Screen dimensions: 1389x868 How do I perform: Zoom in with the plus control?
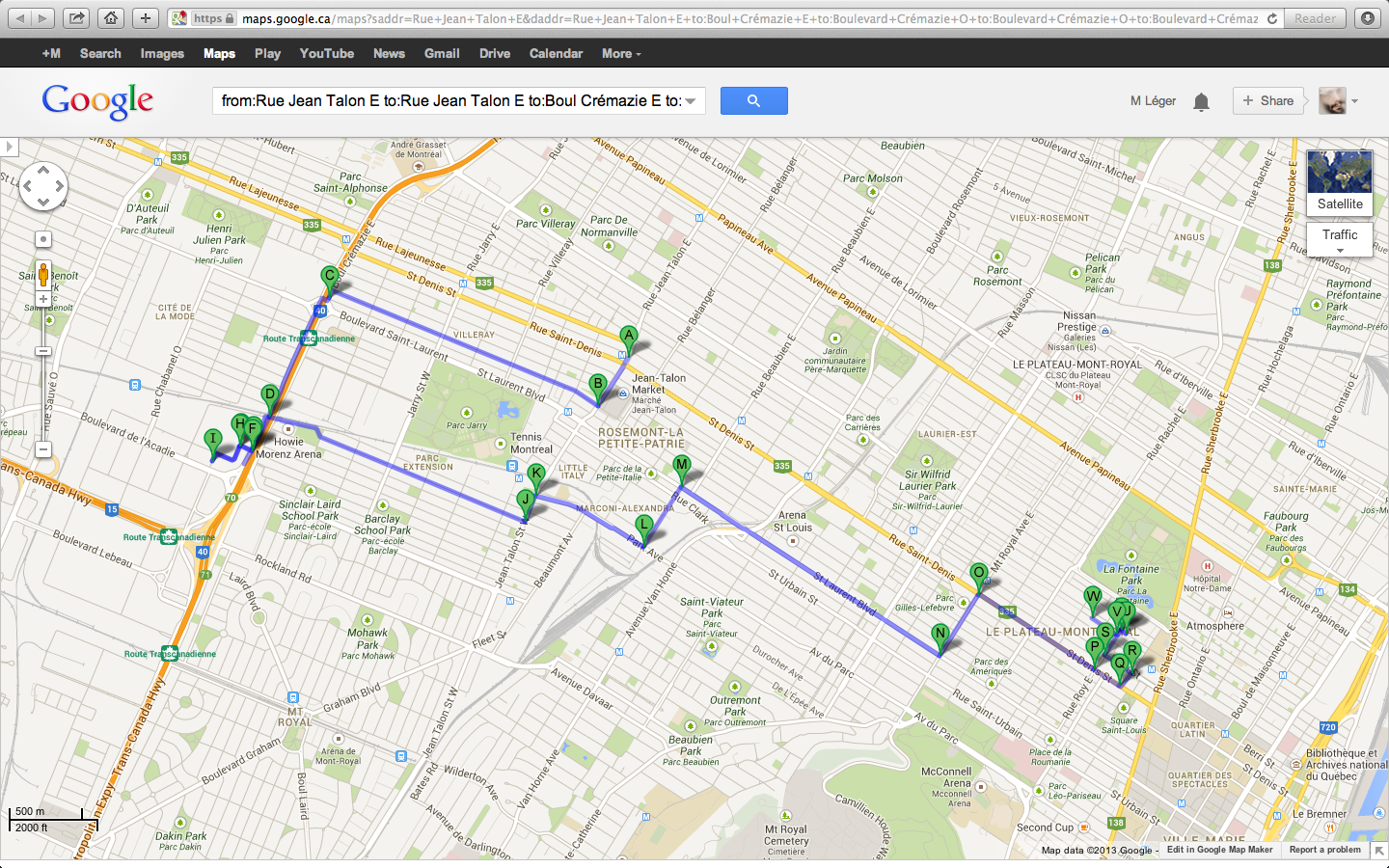43,299
